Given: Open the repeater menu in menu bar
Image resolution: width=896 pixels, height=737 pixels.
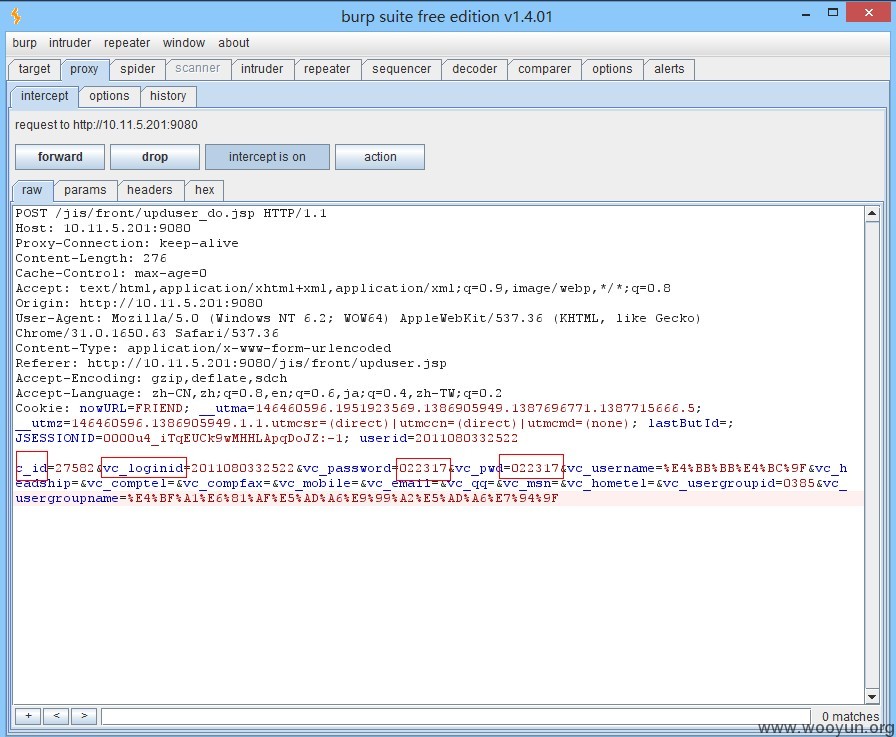Looking at the screenshot, I should tap(127, 43).
